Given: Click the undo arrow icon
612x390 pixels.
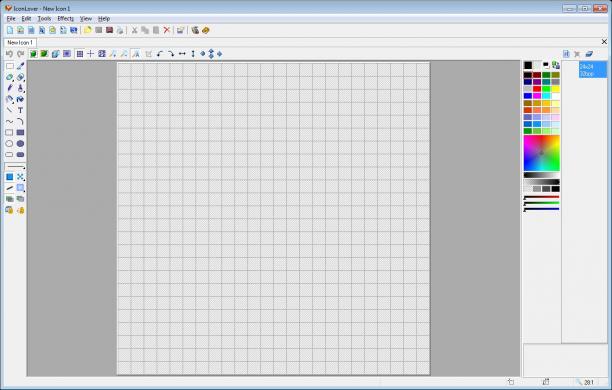Looking at the screenshot, I should pos(9,54).
